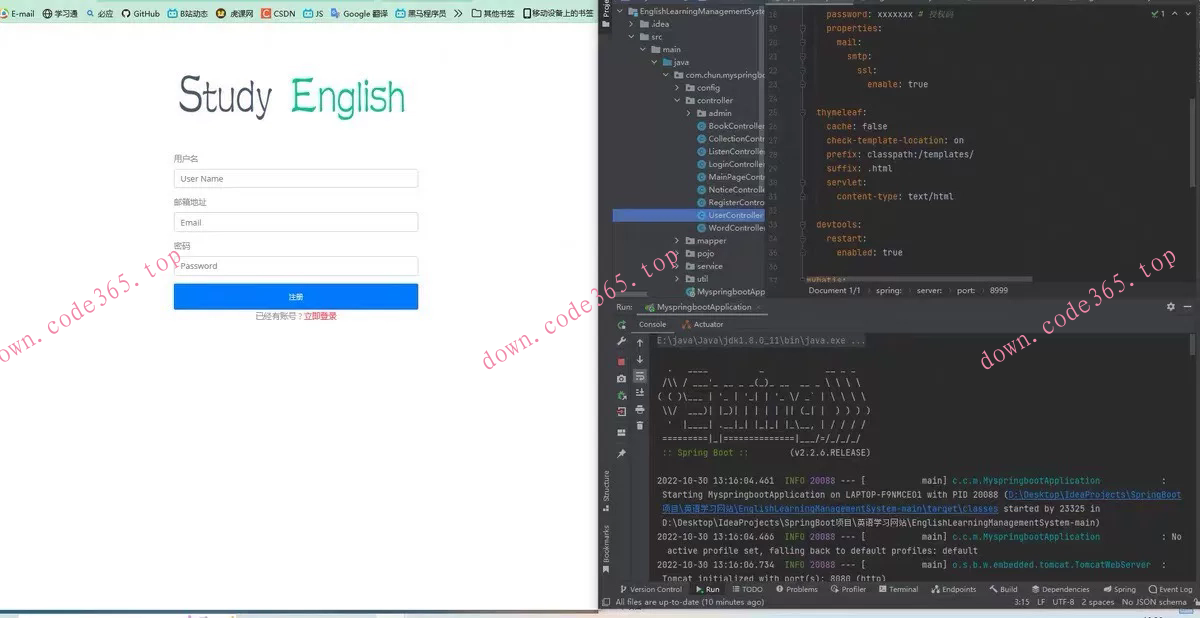Viewport: 1200px width, 618px height.
Task: Expand the util package
Action: tap(677, 279)
